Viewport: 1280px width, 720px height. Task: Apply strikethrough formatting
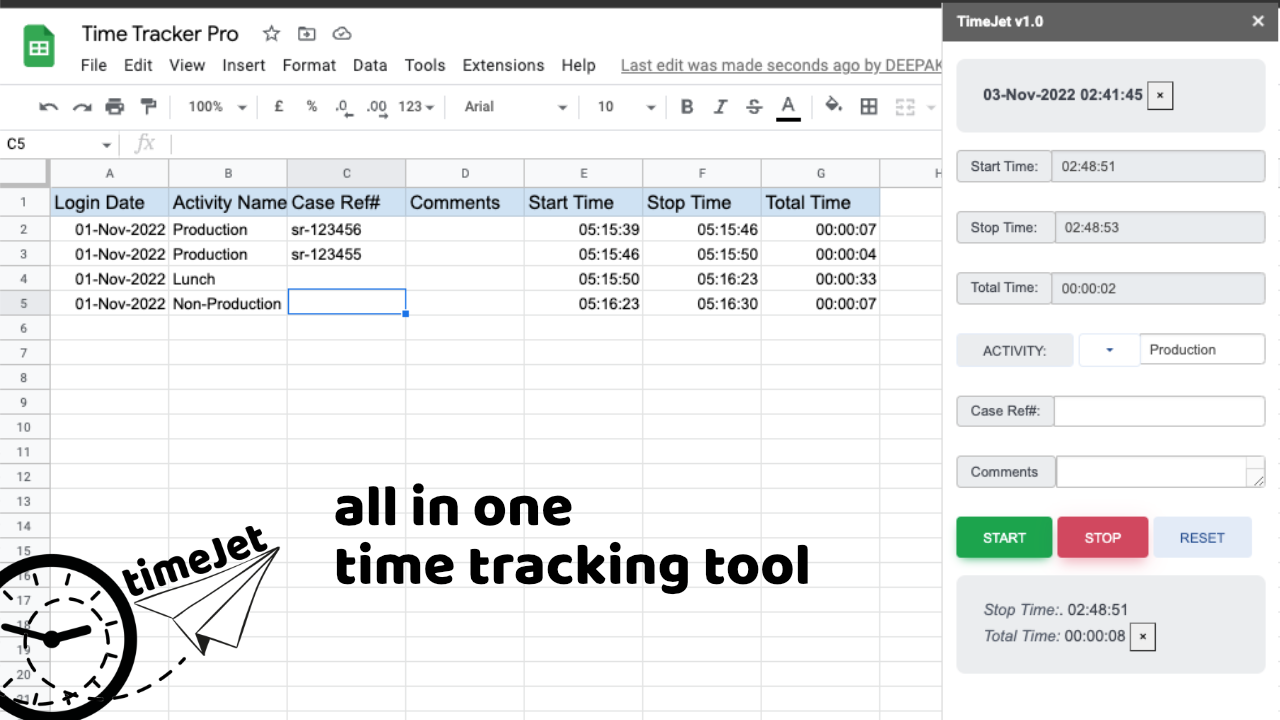pyautogui.click(x=754, y=107)
